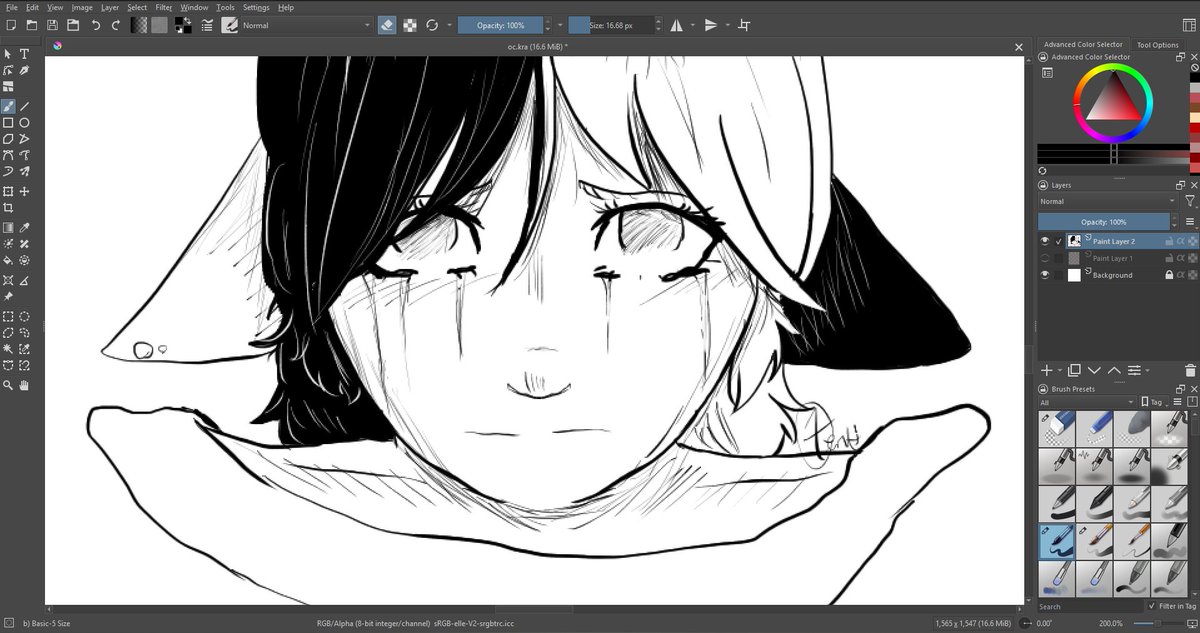Image resolution: width=1200 pixels, height=633 pixels.
Task: Delete the selected layer with trash icon
Action: (1190, 370)
